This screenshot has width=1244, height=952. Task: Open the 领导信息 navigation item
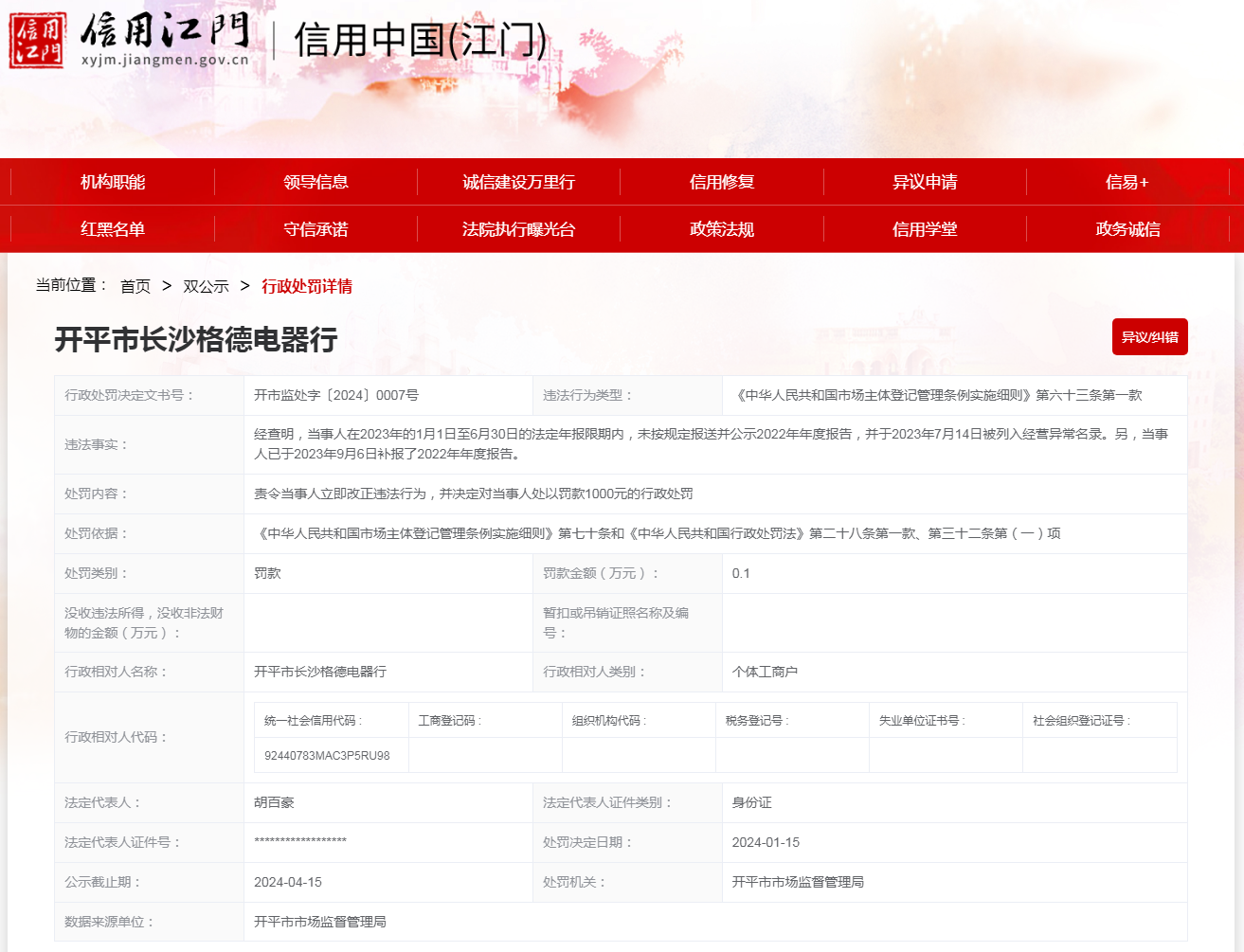tap(316, 182)
